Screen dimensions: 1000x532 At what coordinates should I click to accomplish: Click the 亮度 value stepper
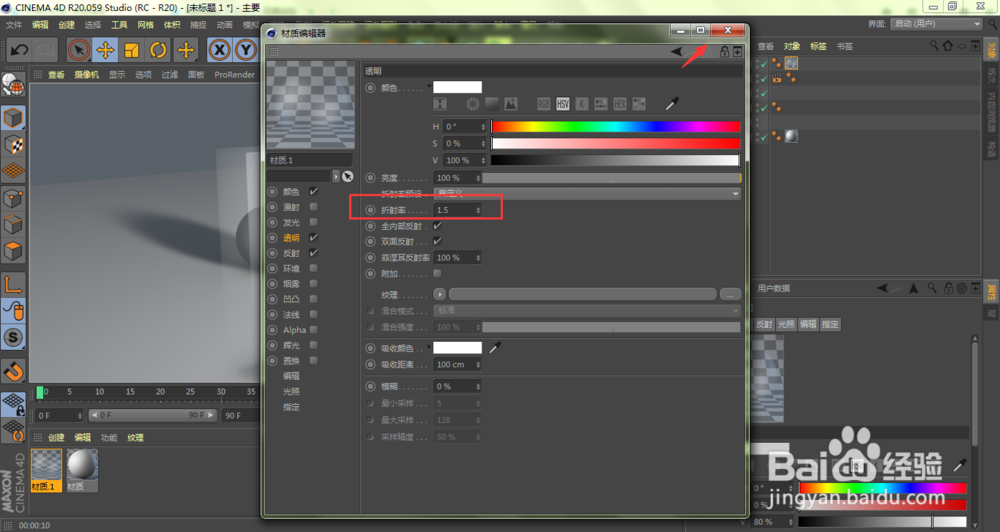pos(478,178)
